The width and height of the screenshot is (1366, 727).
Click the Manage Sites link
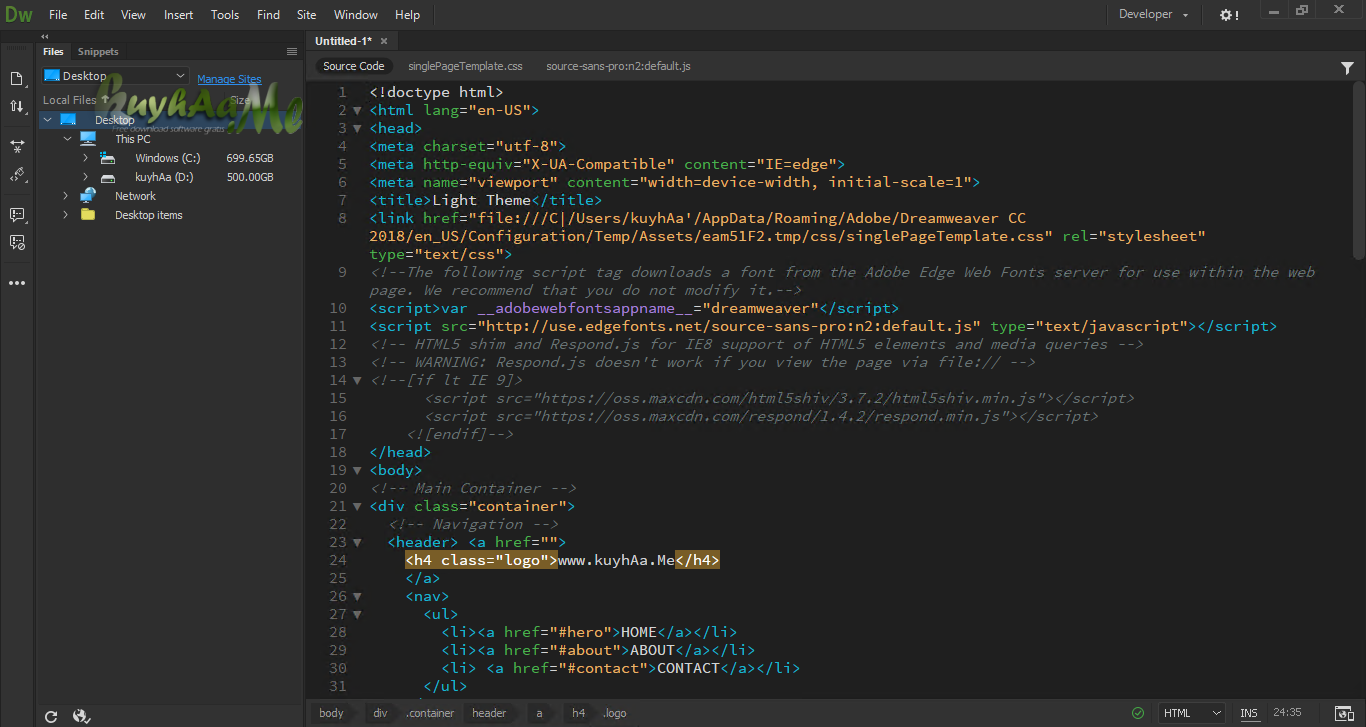pyautogui.click(x=229, y=79)
